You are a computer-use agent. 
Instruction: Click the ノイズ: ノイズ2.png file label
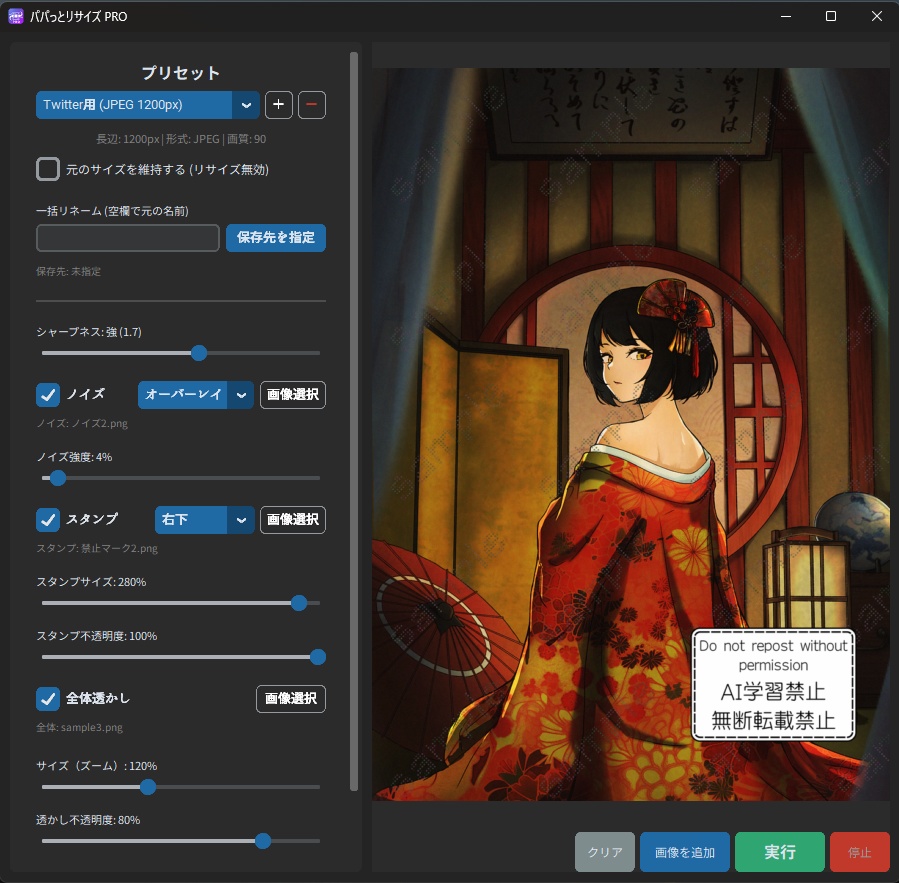(82, 424)
